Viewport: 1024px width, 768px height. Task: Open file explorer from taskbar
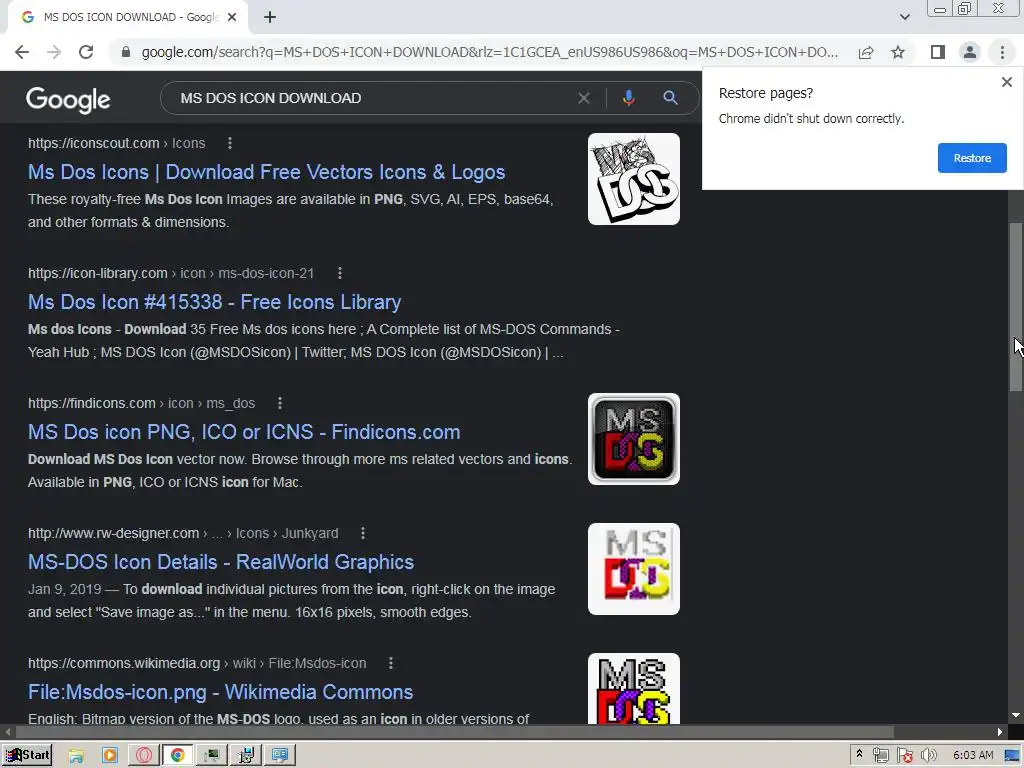tap(76, 756)
